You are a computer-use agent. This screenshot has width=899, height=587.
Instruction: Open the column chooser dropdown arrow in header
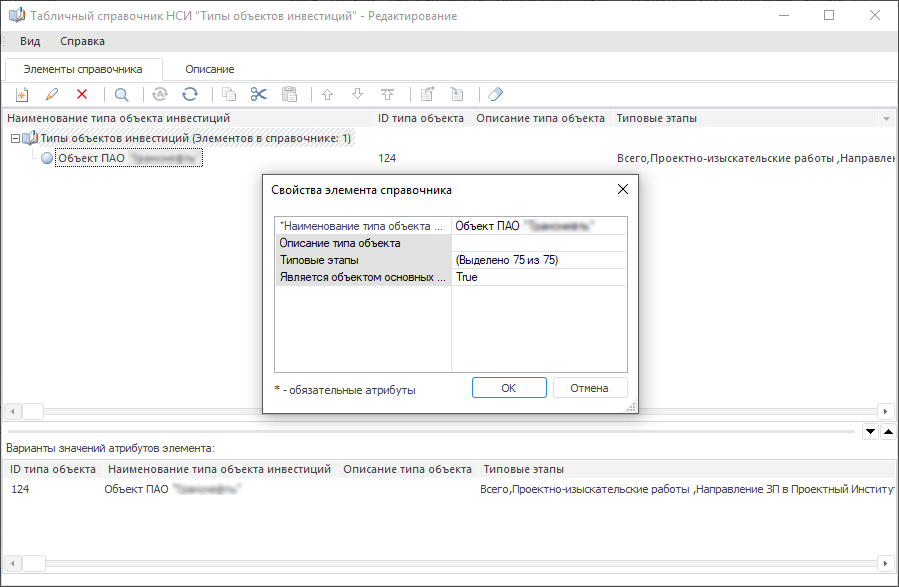tap(886, 119)
